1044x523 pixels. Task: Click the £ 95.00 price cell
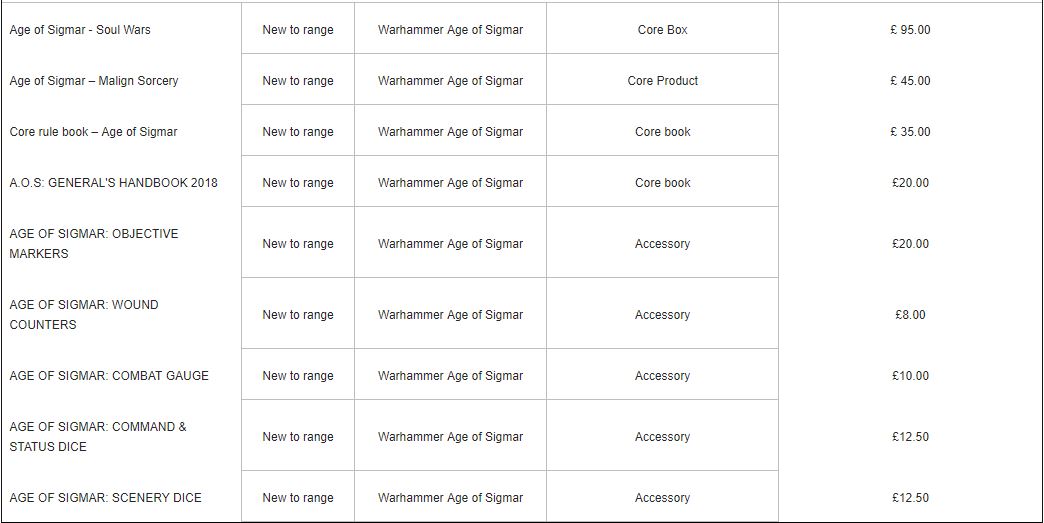pyautogui.click(x=910, y=30)
